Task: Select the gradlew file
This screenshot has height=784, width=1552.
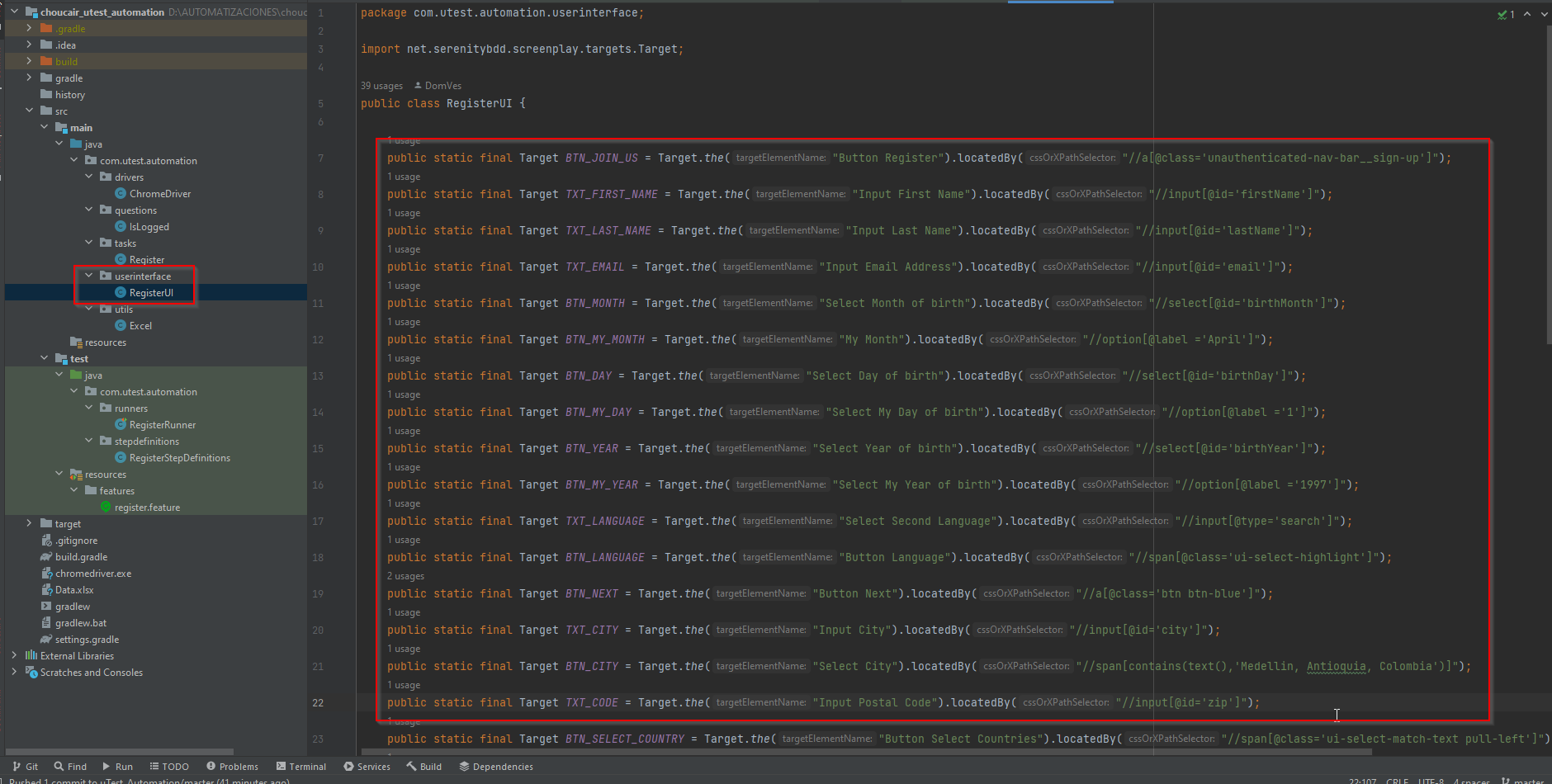Action: pyautogui.click(x=73, y=607)
